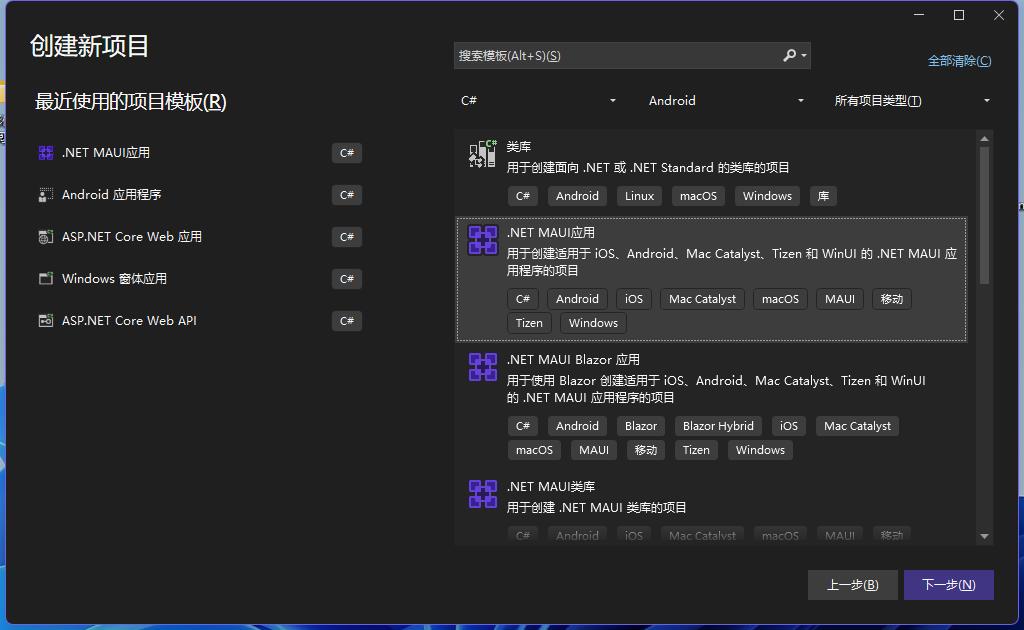This screenshot has height=630, width=1024.
Task: Open the search options arrow beside magnifier
Action: pos(804,55)
